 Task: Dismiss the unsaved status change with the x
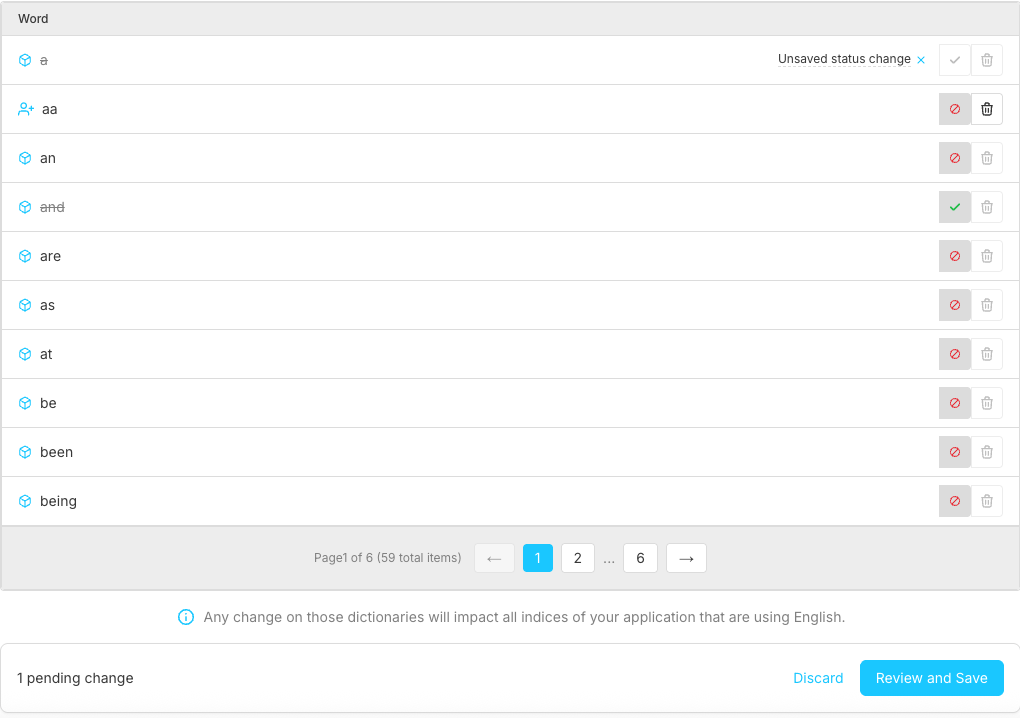coord(920,59)
